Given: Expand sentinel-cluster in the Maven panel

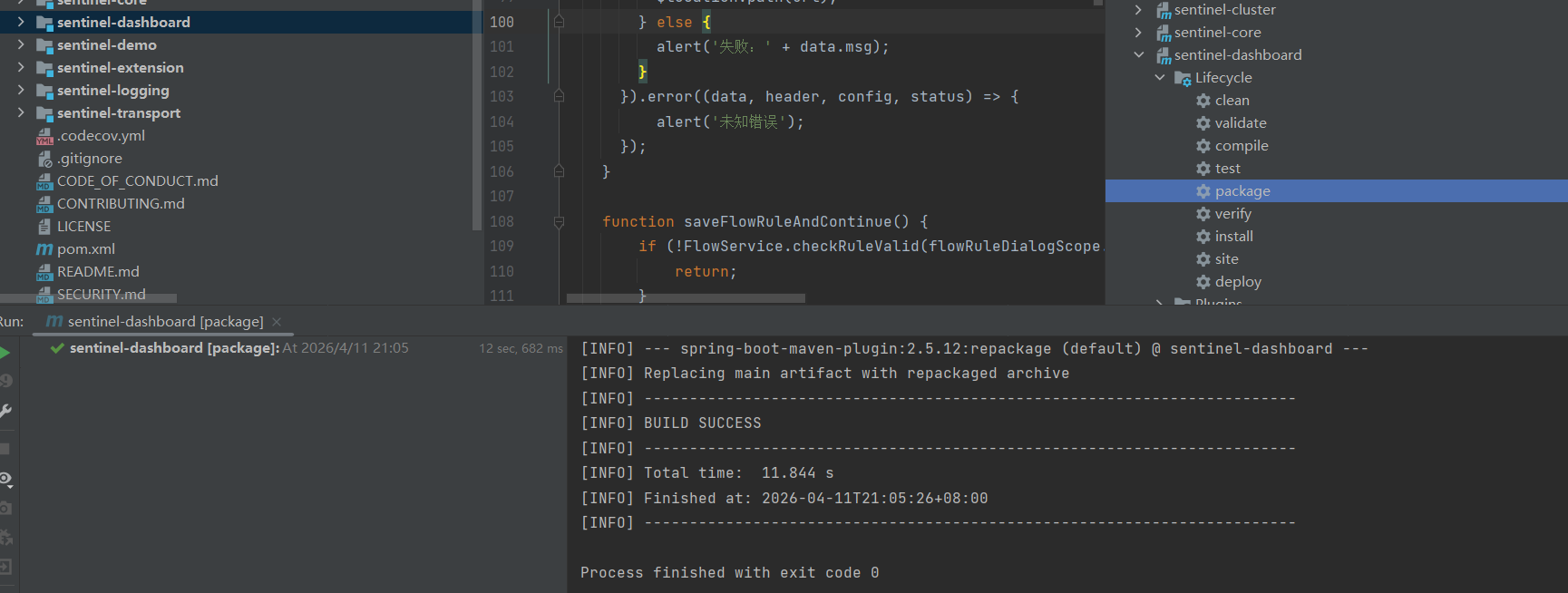Looking at the screenshot, I should tap(1139, 10).
